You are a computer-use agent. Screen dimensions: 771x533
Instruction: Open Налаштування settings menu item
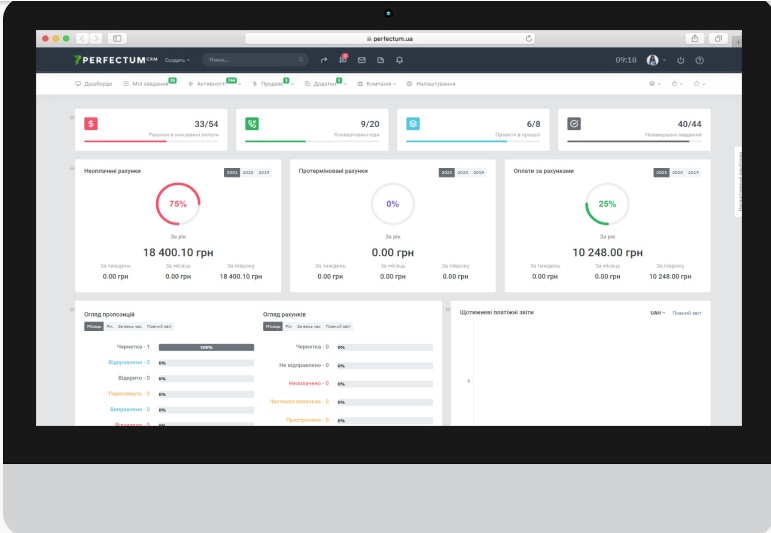(431, 84)
